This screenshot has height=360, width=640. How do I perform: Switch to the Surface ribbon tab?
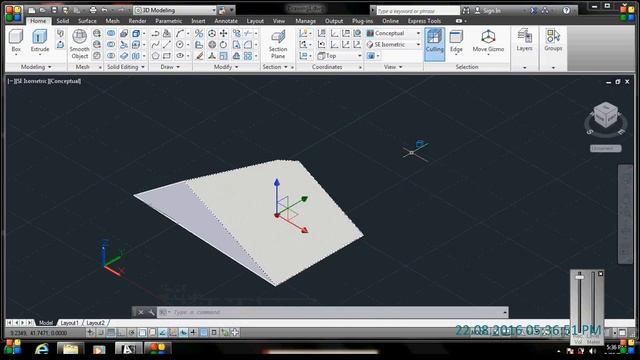pyautogui.click(x=87, y=21)
